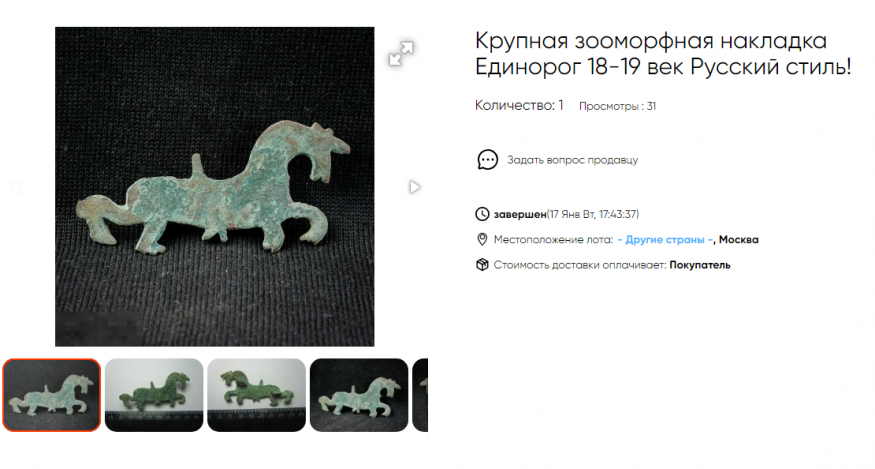875x469 pixels.
Task: Select fourth thumbnail on dark cloth
Action: (359, 395)
